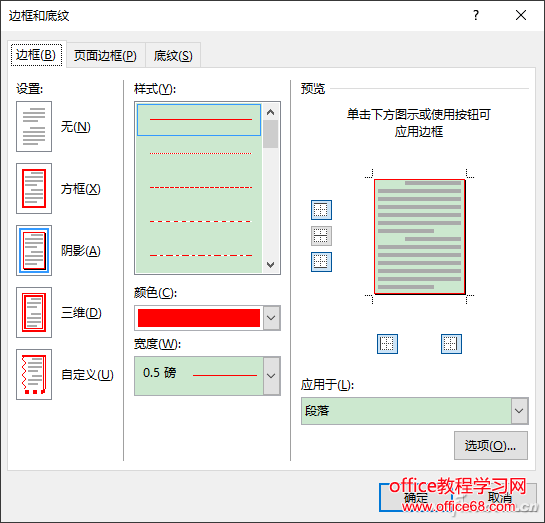Click the style list scrollbar thumb
This screenshot has height=523, width=545.
[x=270, y=134]
